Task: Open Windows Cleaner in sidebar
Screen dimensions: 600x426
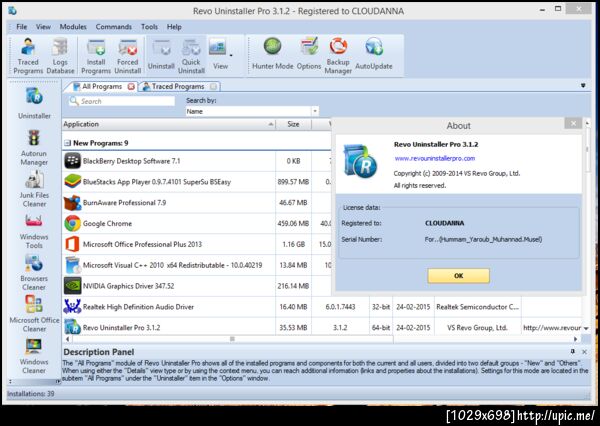Action: [x=34, y=356]
